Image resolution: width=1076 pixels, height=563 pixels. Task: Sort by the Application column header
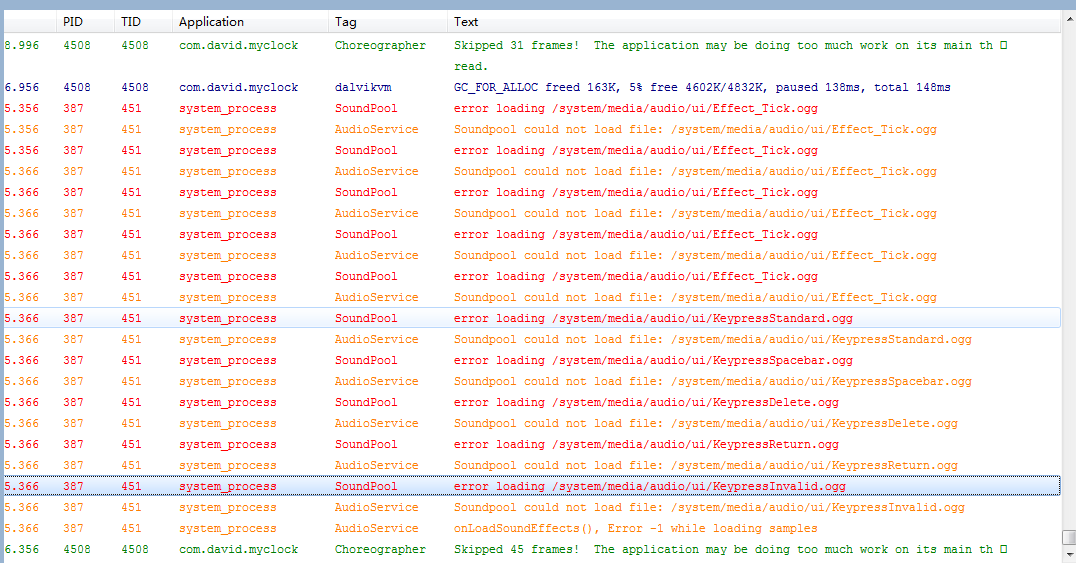(211, 21)
